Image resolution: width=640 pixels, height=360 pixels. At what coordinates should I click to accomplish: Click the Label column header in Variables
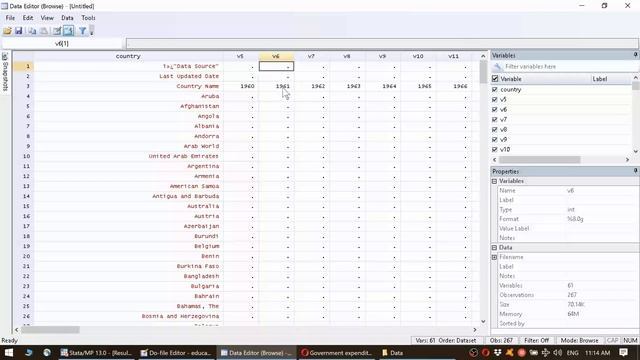point(611,79)
